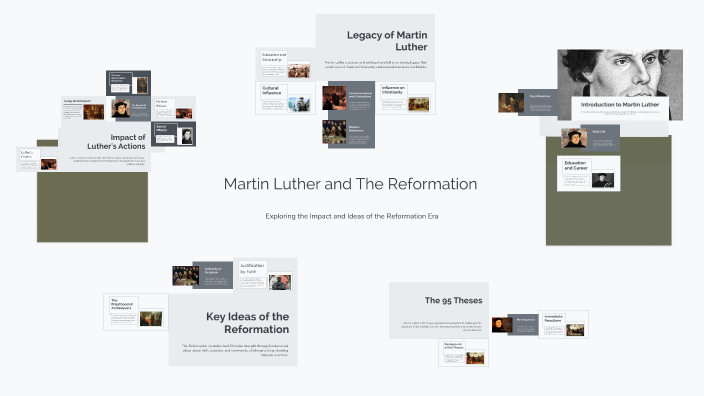The width and height of the screenshot is (704, 396).
Task: Open the 'Commemorations and Celebrations' slide
Action: [348, 98]
